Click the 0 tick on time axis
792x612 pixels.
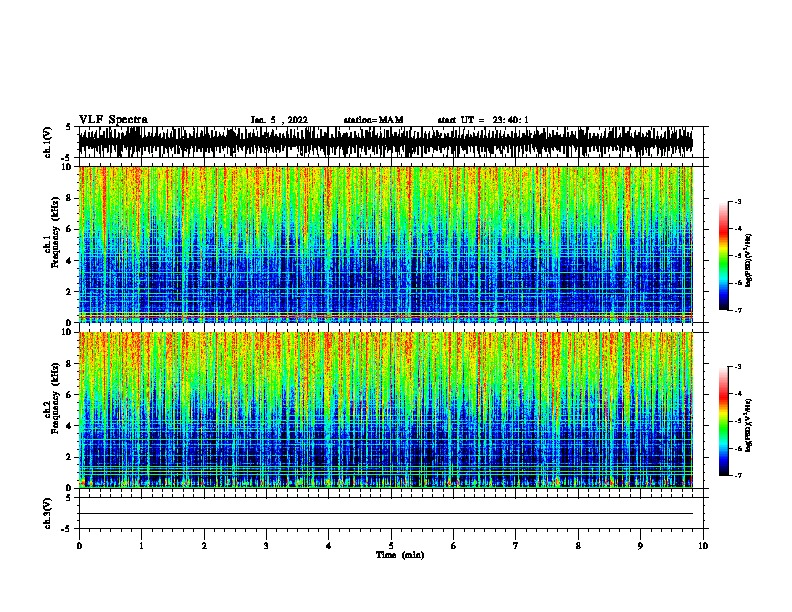[79, 546]
